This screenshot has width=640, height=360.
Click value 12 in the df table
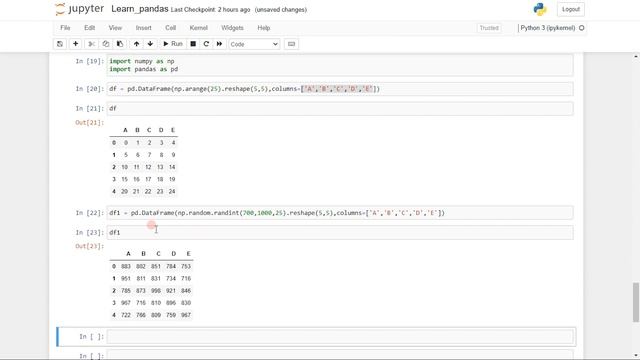click(148, 167)
